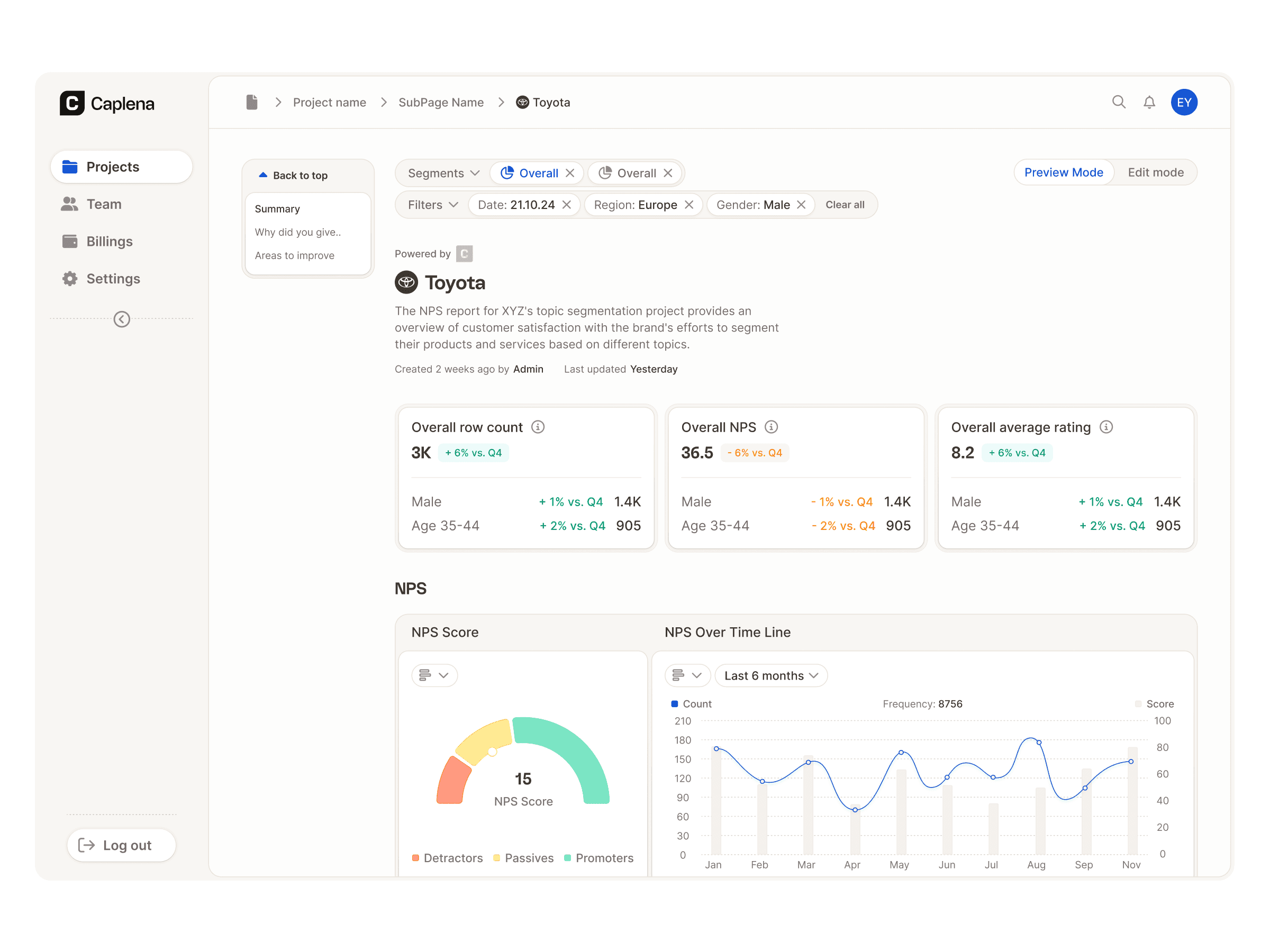Click the Toyota breadcrumb logo icon
This screenshot has height=952, width=1270.
point(522,102)
